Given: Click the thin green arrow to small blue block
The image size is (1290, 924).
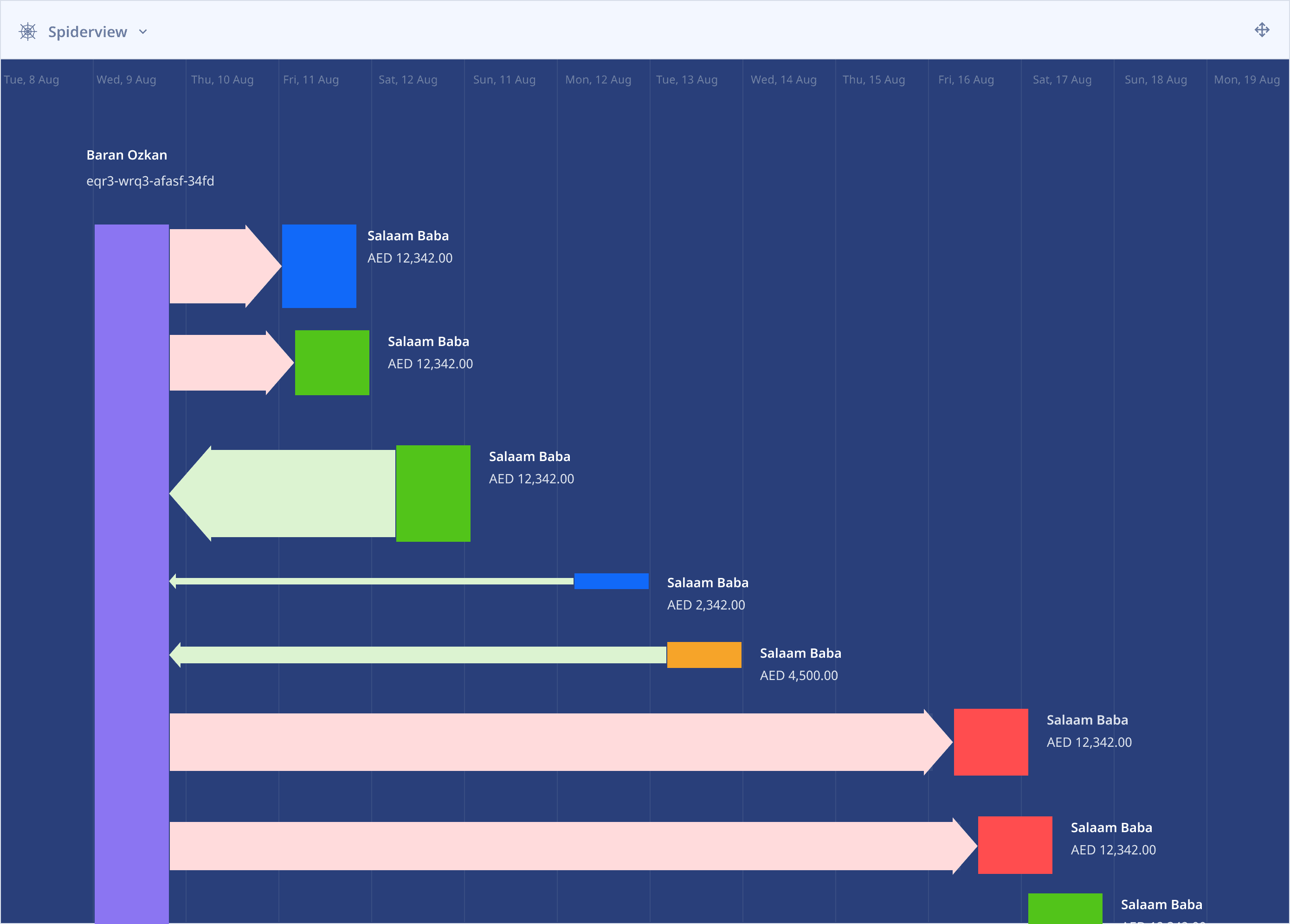Looking at the screenshot, I should click(370, 581).
